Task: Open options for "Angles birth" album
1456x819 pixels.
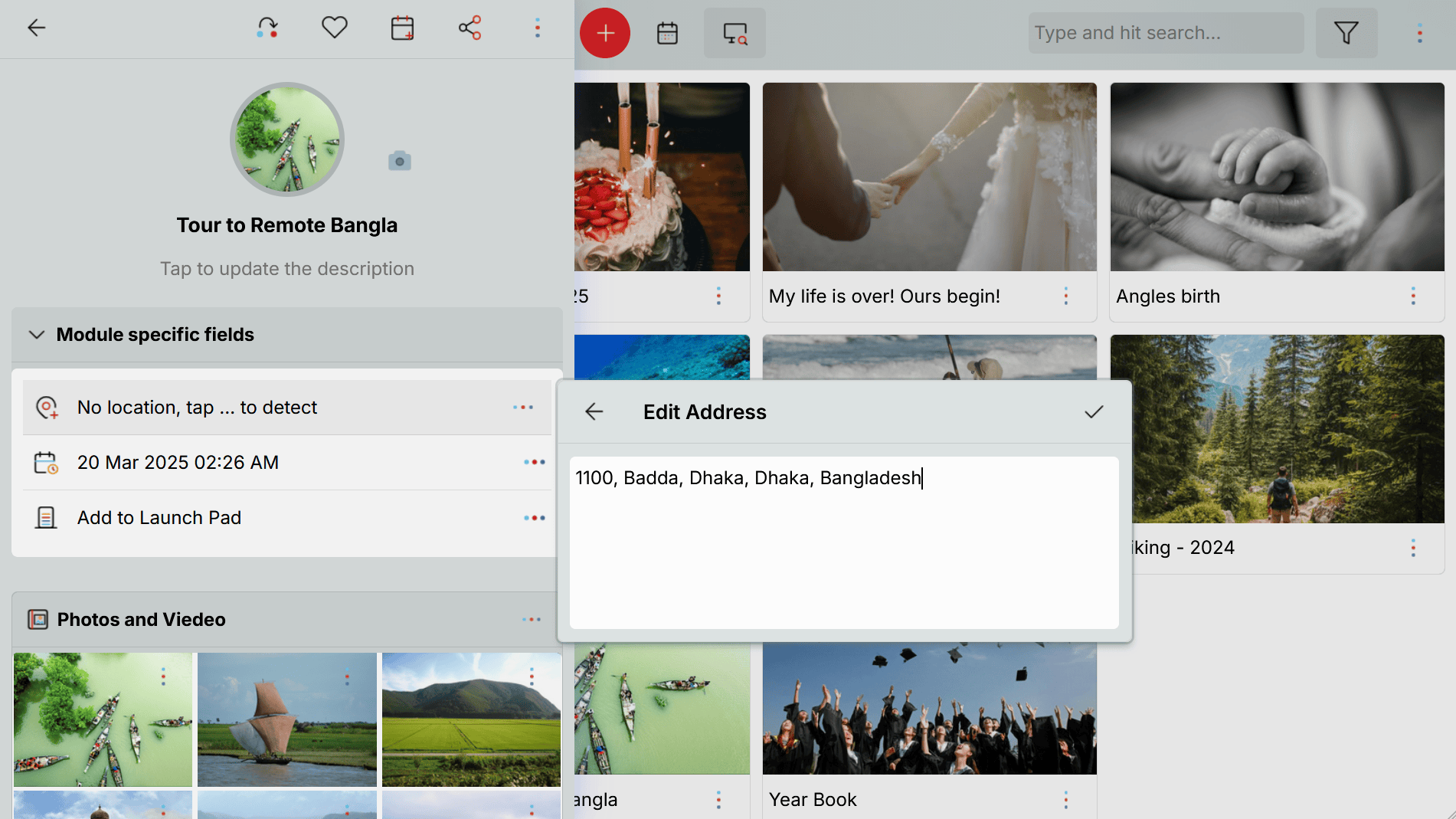Action: point(1413,296)
